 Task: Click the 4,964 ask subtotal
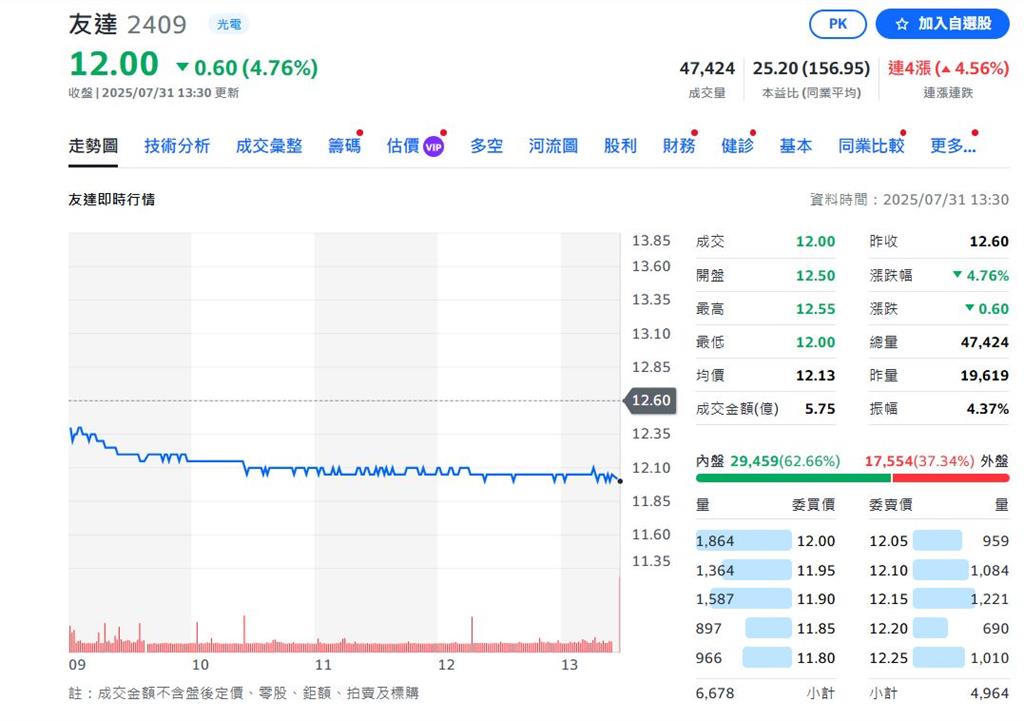point(989,693)
